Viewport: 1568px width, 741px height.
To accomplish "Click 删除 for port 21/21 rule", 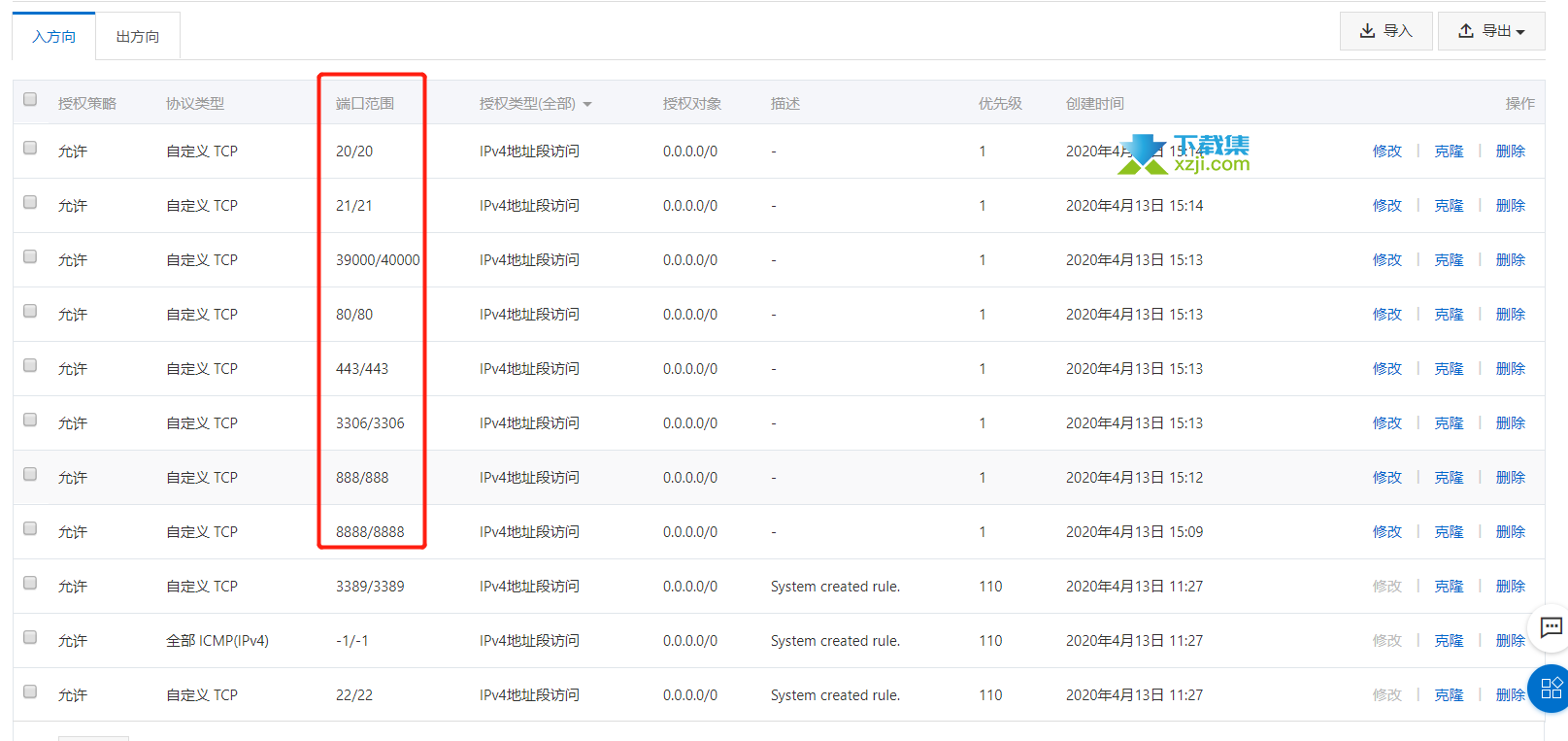I will click(1511, 206).
